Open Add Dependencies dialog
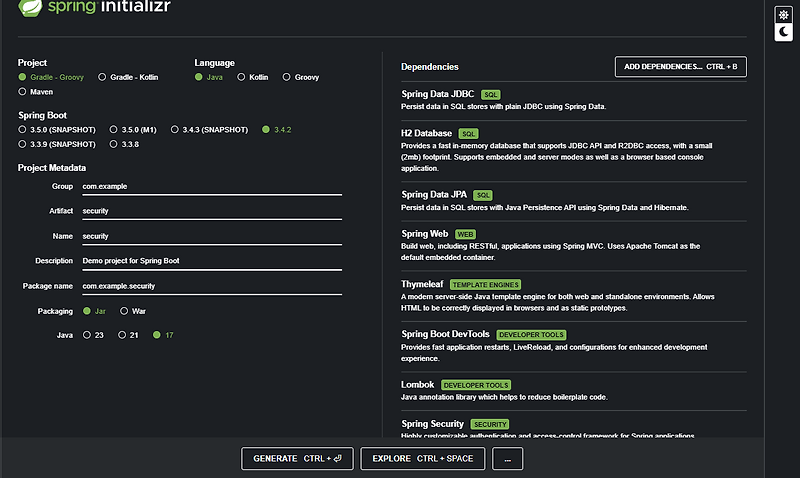 pyautogui.click(x=681, y=67)
